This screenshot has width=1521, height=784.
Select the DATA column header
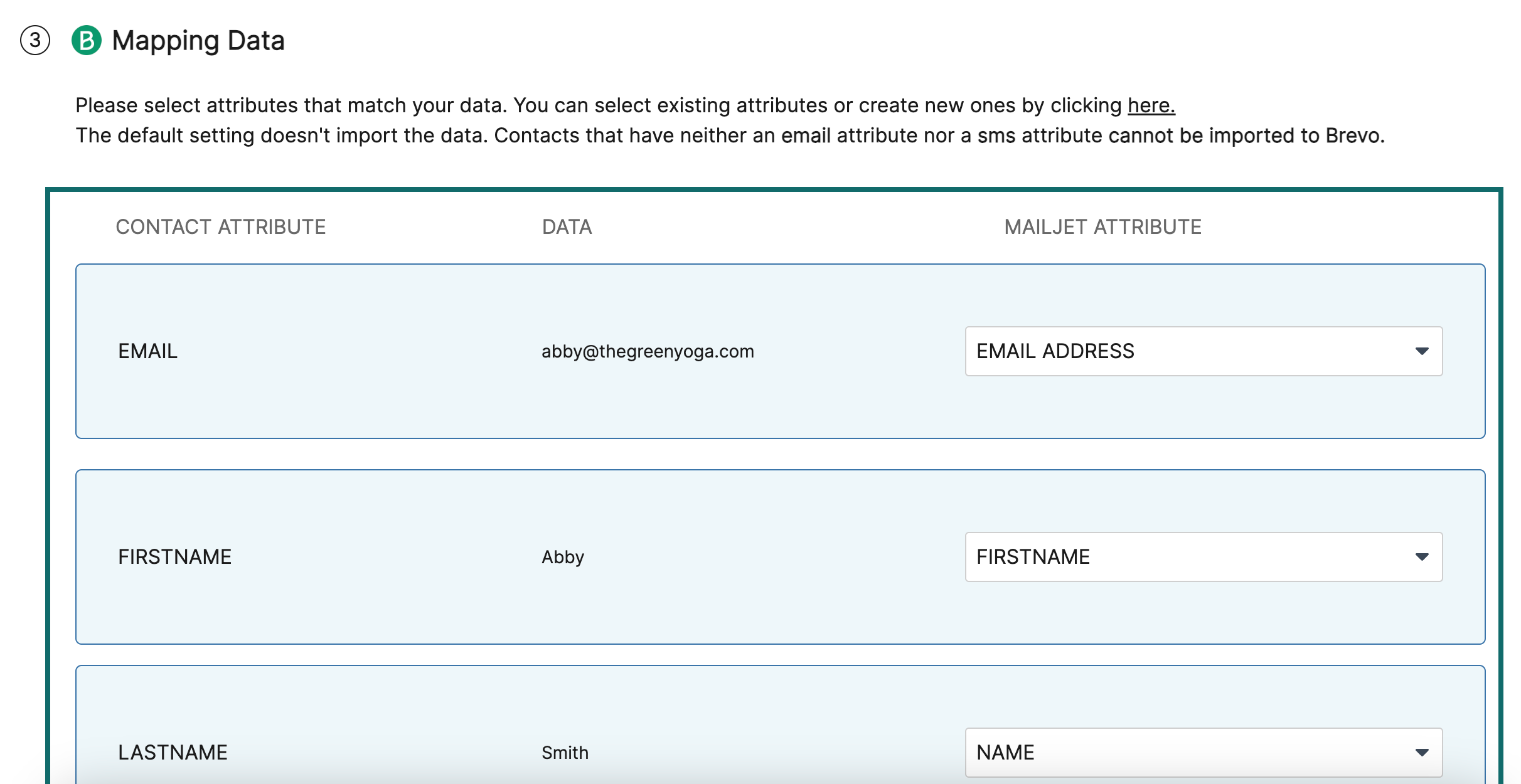[567, 227]
